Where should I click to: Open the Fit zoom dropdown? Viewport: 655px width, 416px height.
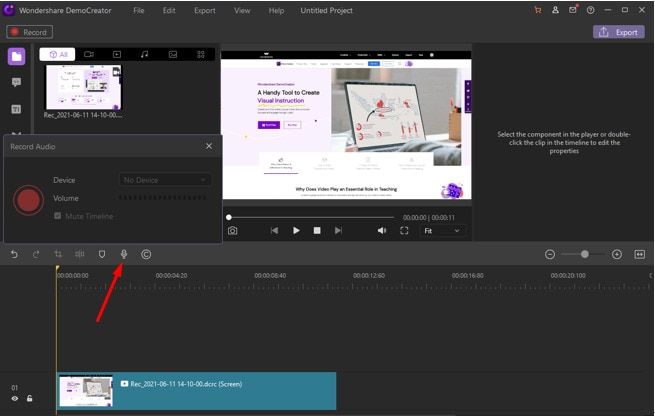[442, 231]
